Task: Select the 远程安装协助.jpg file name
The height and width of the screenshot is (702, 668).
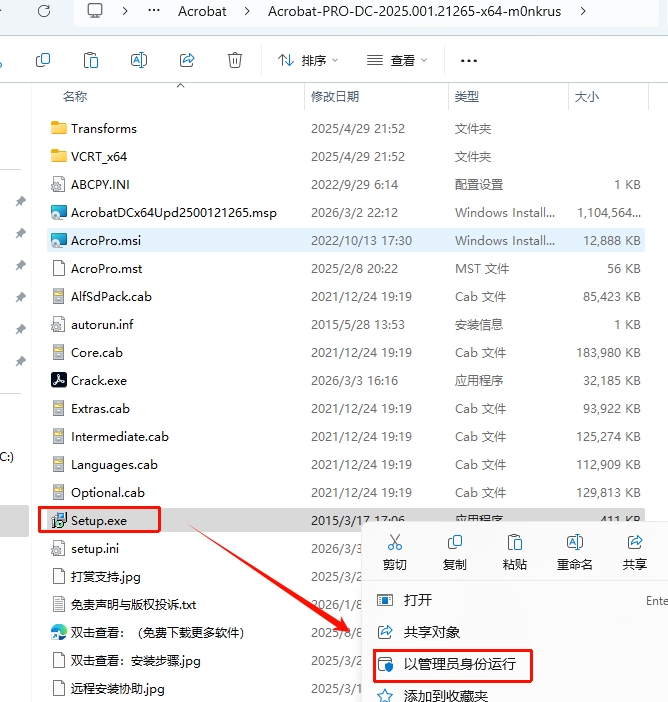Action: 118,689
